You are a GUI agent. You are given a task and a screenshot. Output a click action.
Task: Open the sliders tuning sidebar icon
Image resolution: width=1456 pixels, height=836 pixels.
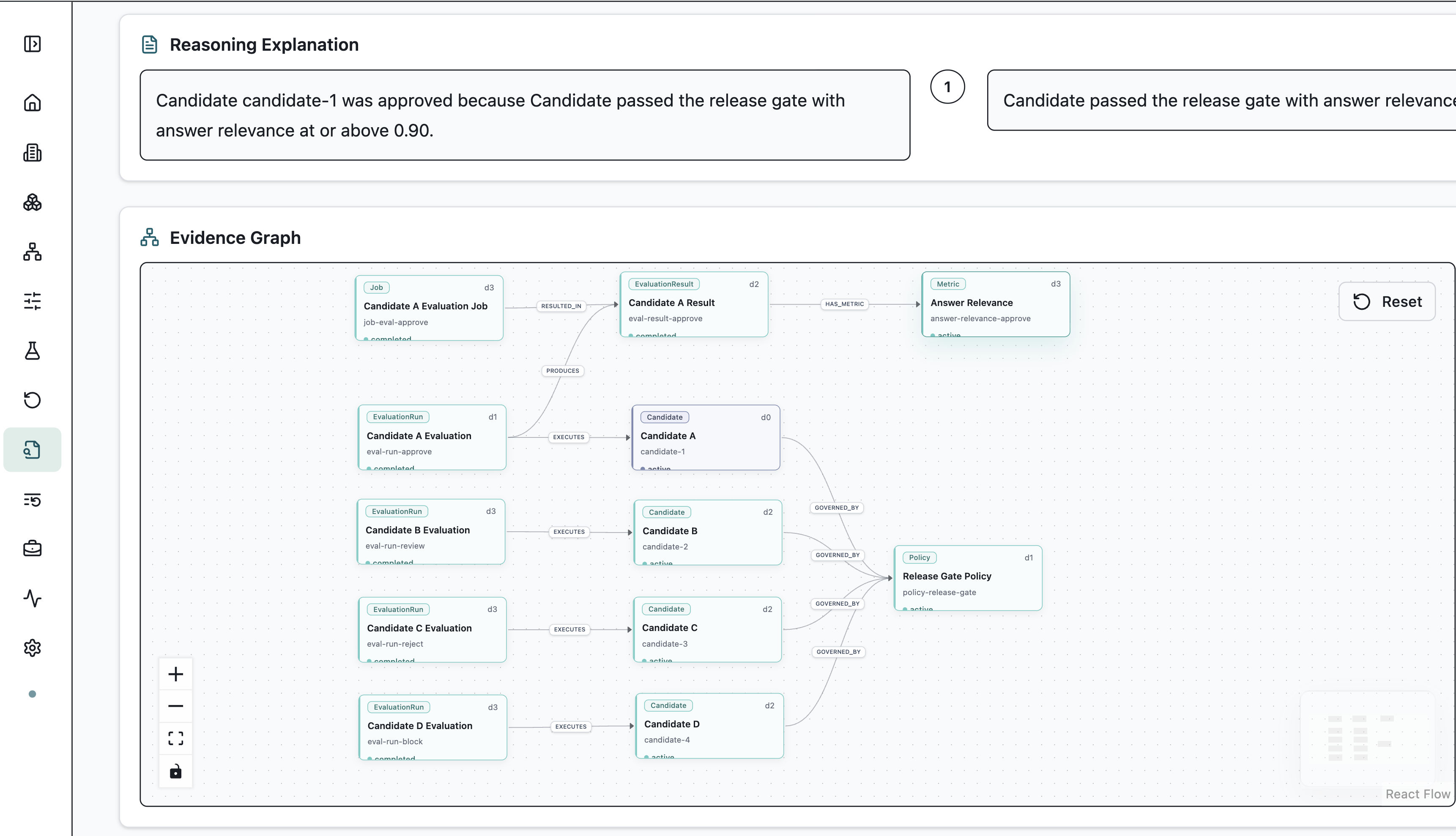click(32, 301)
